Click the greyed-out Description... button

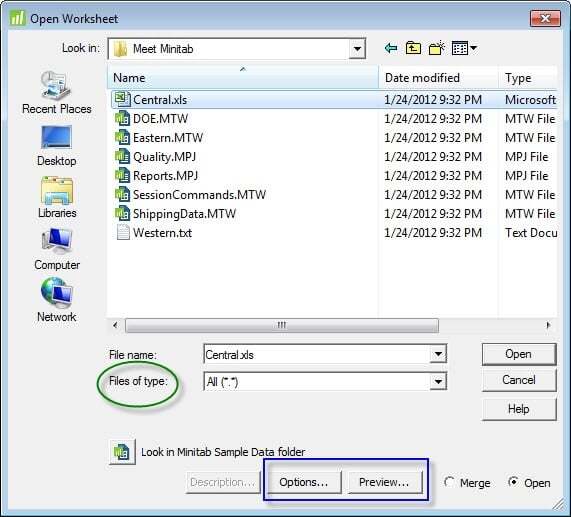click(x=223, y=482)
